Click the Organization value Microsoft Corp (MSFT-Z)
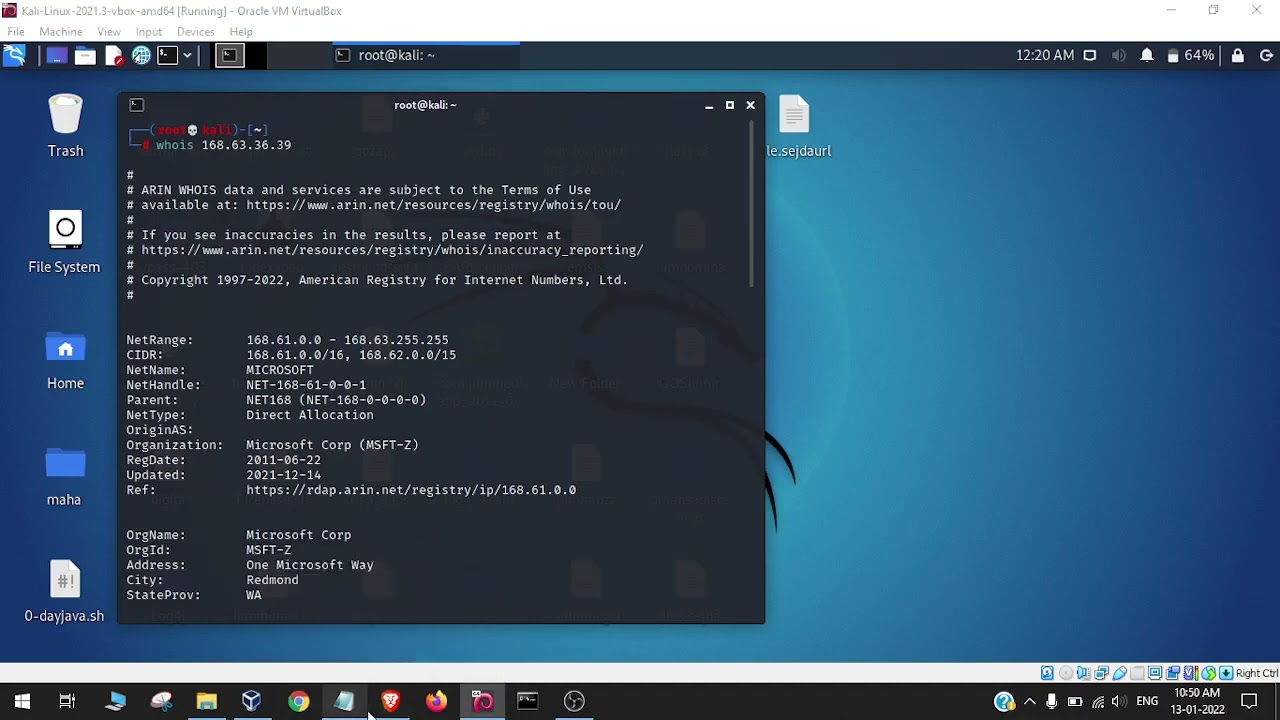This screenshot has height=720, width=1280. (332, 445)
